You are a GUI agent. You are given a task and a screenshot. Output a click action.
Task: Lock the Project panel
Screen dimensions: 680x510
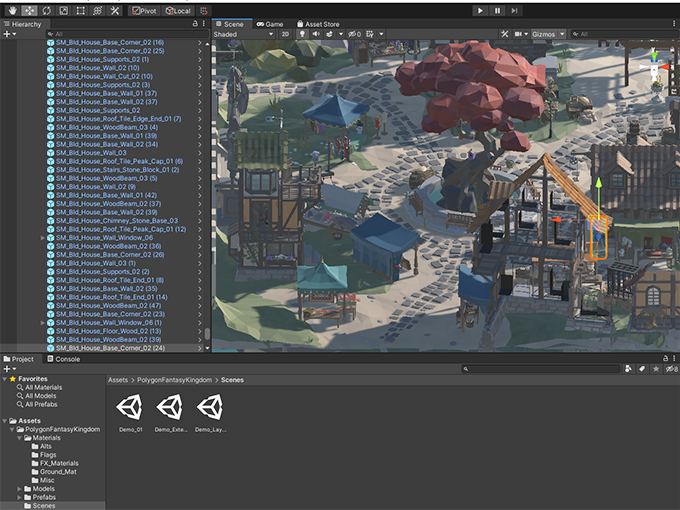click(665, 359)
